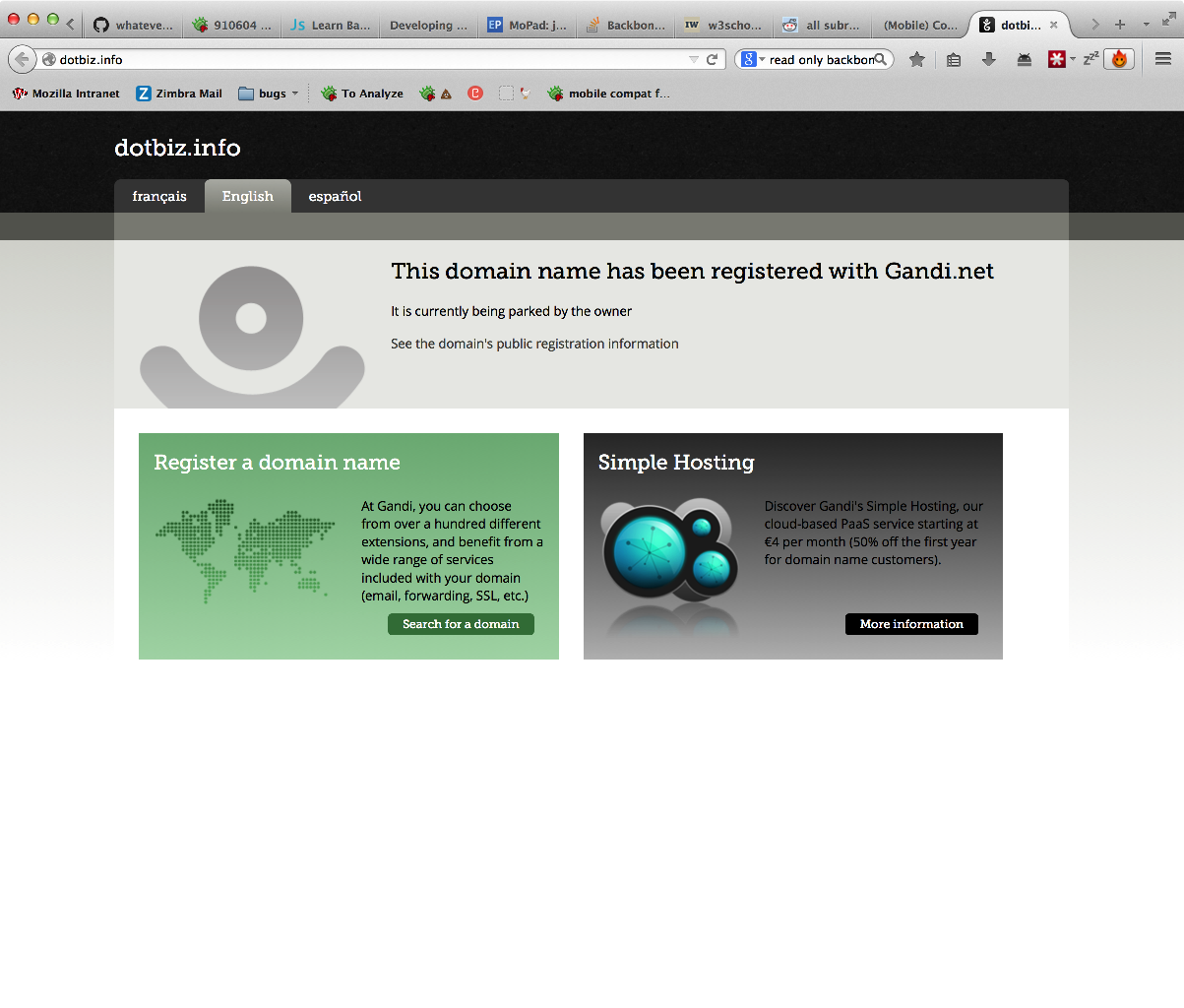The height and width of the screenshot is (1008, 1184).
Task: Open the URL bar history dropdown arrow
Action: click(x=693, y=60)
